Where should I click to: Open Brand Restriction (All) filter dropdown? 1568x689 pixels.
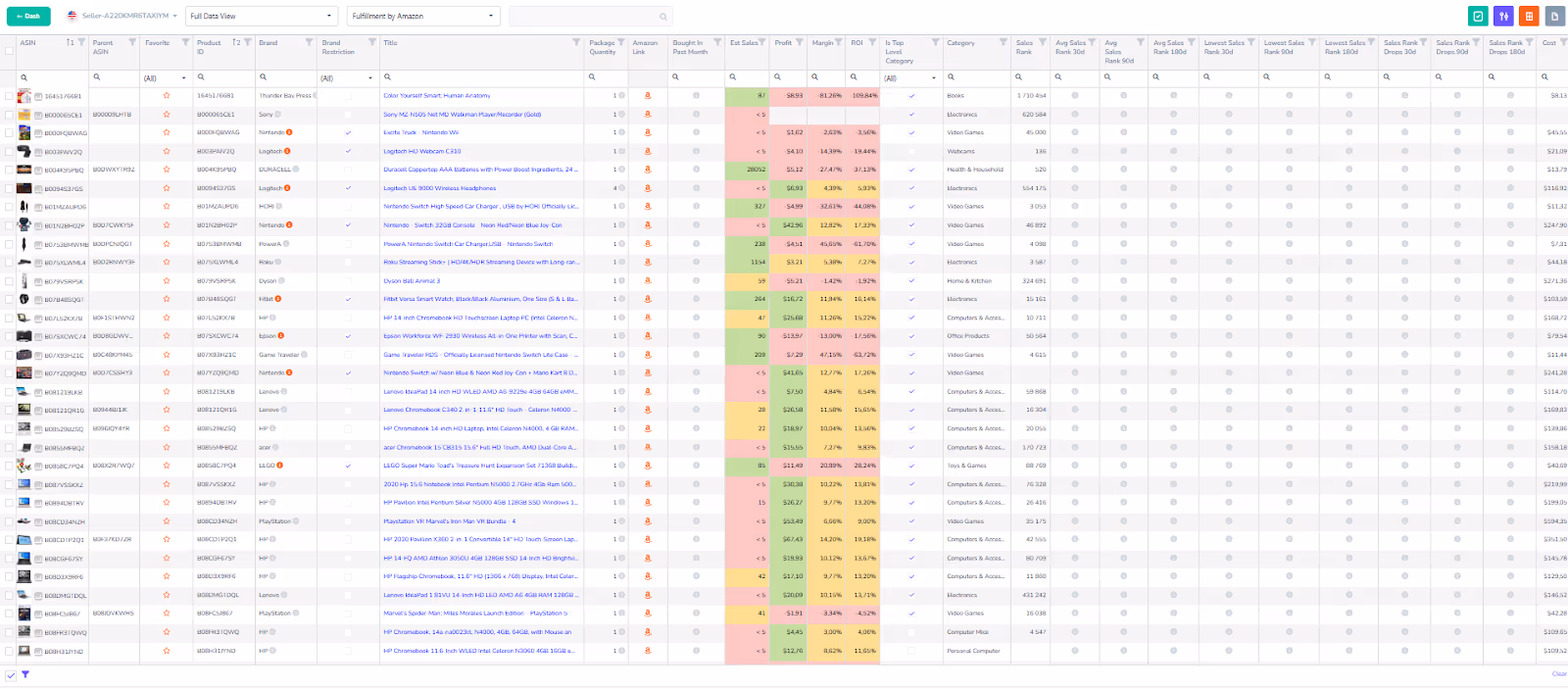coord(347,77)
